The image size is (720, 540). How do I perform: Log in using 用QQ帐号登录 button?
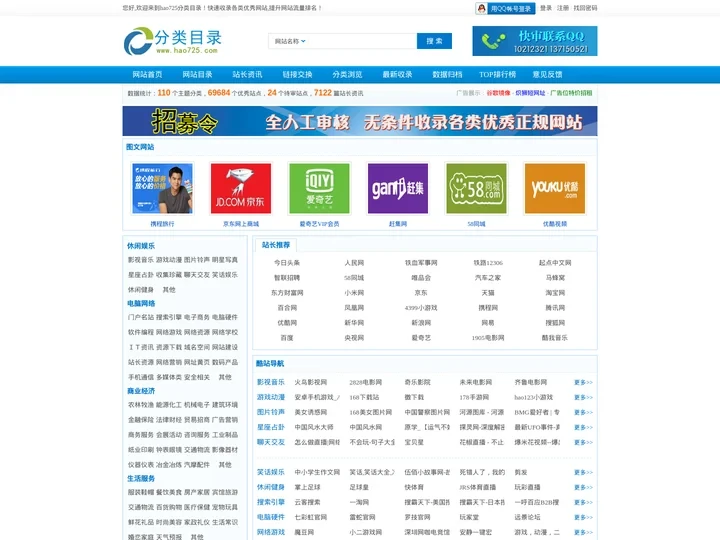pos(505,8)
